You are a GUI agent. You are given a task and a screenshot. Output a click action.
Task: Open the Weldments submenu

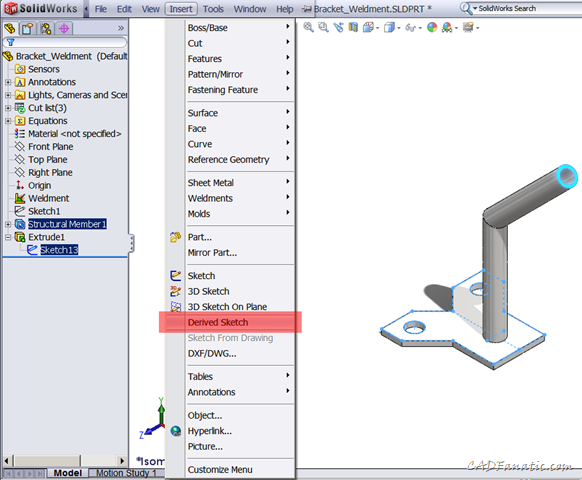click(x=230, y=198)
